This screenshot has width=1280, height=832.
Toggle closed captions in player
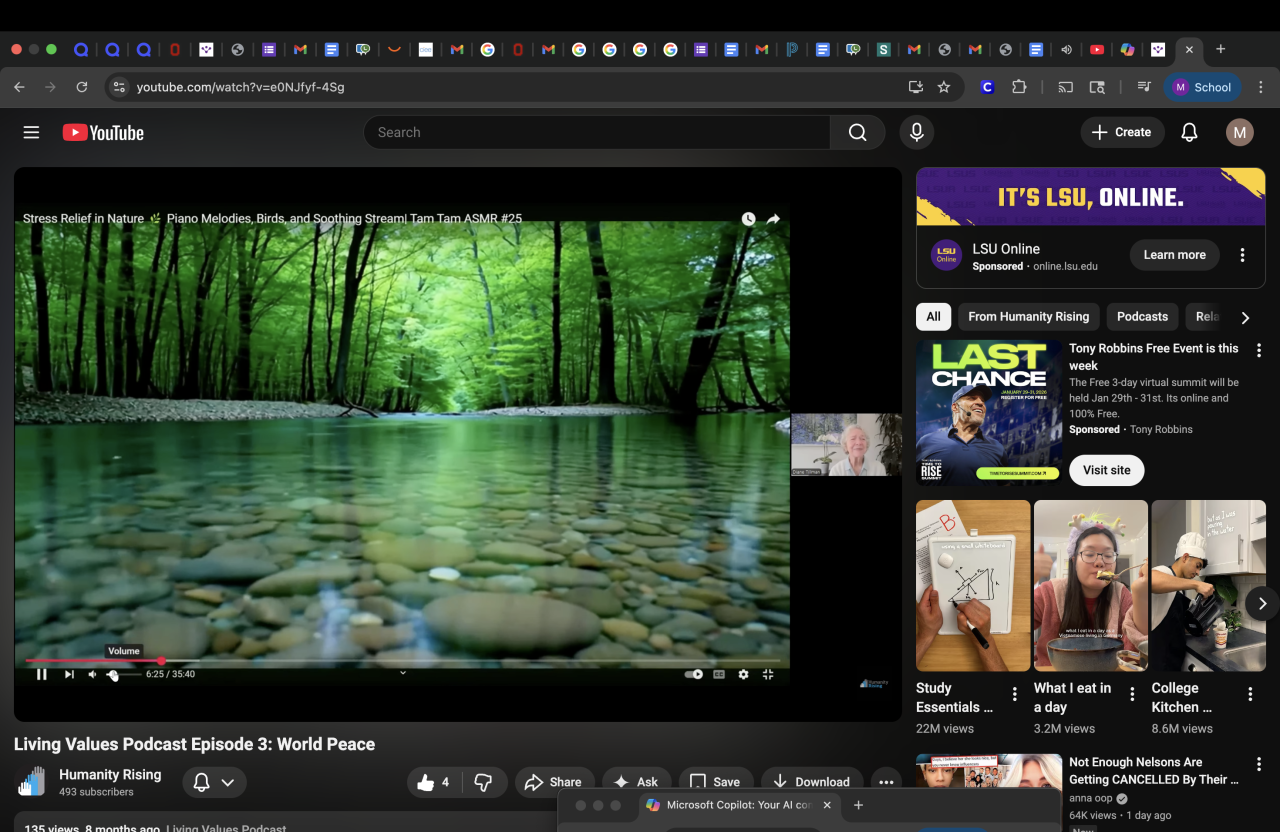(x=718, y=674)
